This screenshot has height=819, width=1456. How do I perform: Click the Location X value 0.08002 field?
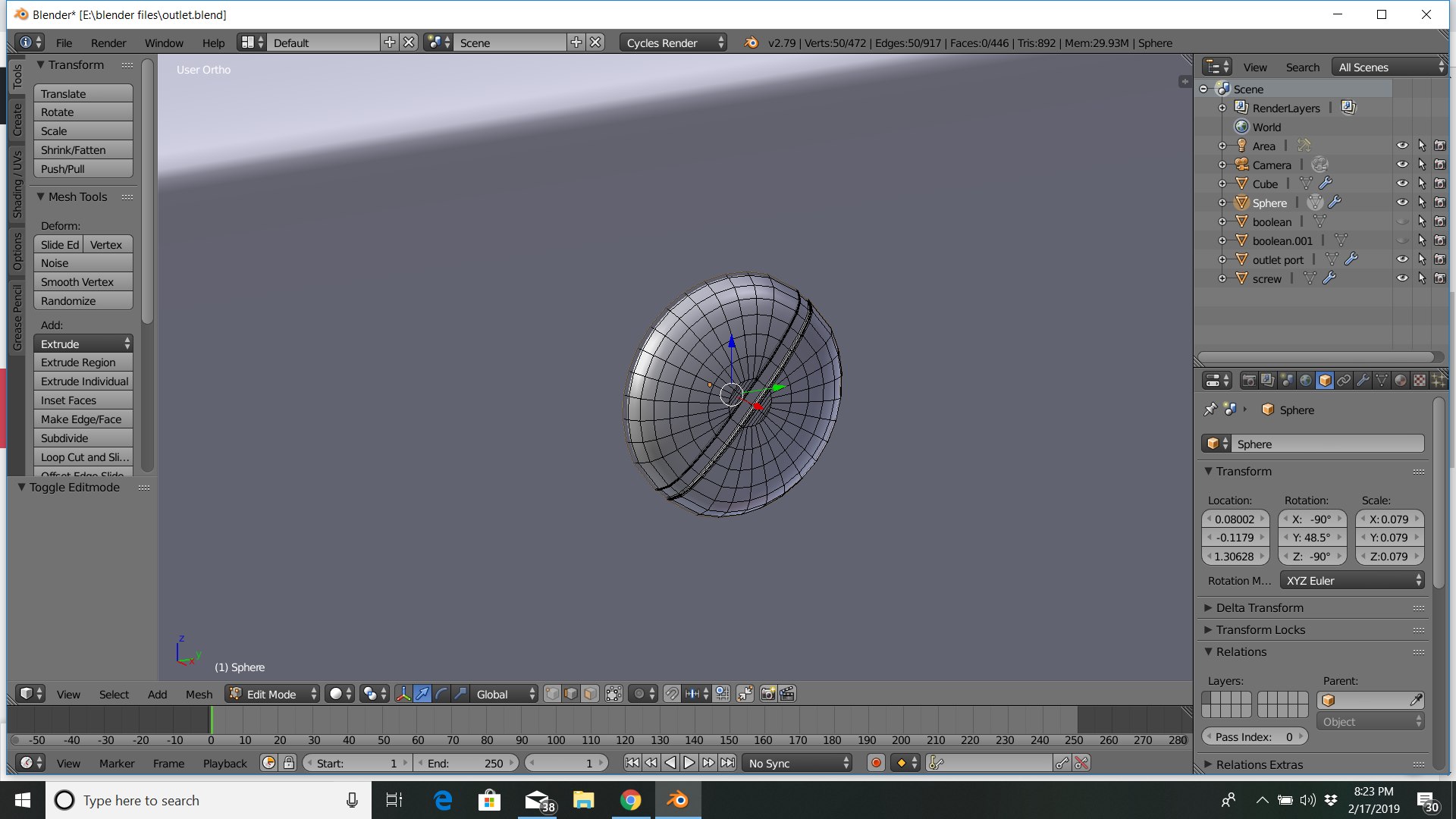tap(1235, 519)
